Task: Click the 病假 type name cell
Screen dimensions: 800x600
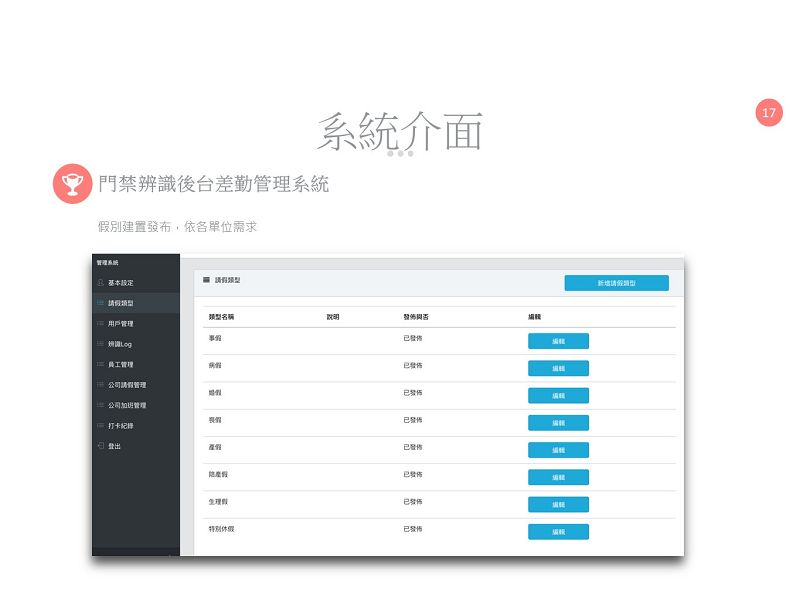Action: point(215,365)
